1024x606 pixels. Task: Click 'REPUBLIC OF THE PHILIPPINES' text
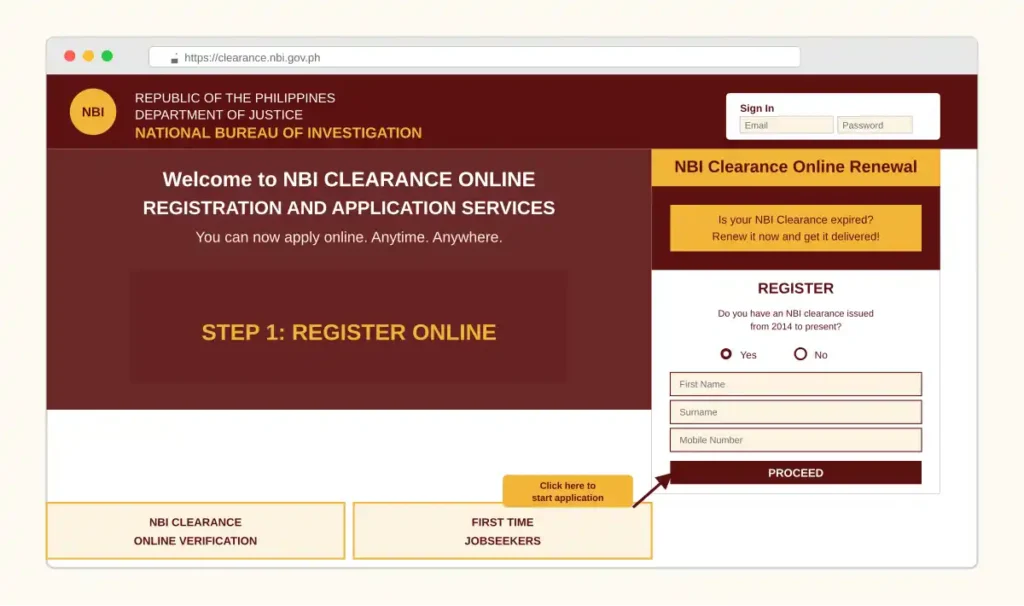point(235,98)
